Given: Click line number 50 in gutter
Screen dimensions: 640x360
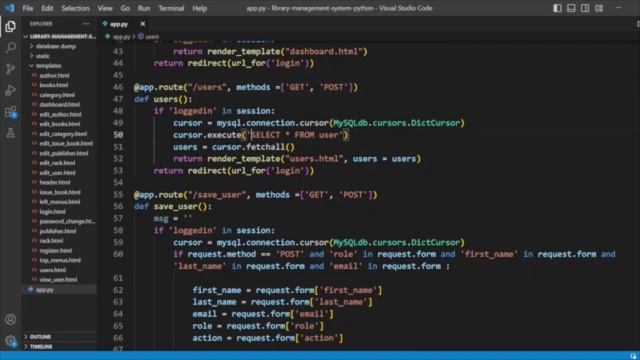Looking at the screenshot, I should tap(118, 135).
